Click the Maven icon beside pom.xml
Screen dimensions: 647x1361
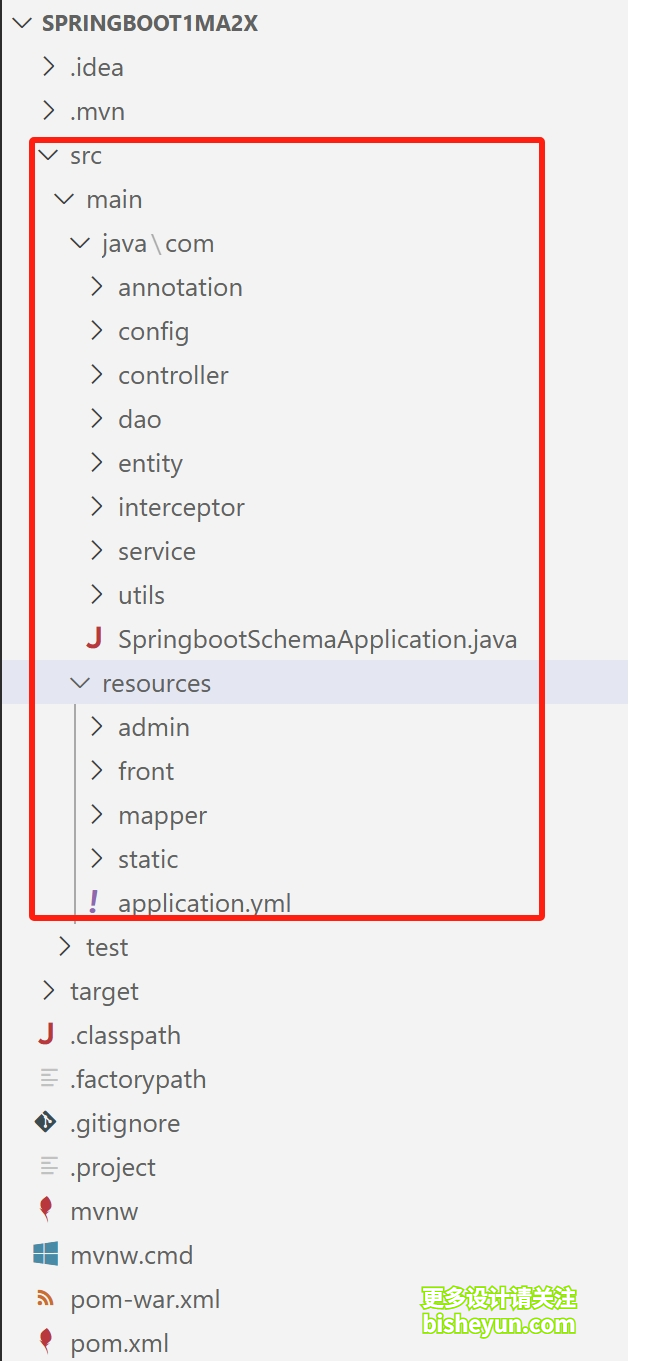coord(46,1342)
